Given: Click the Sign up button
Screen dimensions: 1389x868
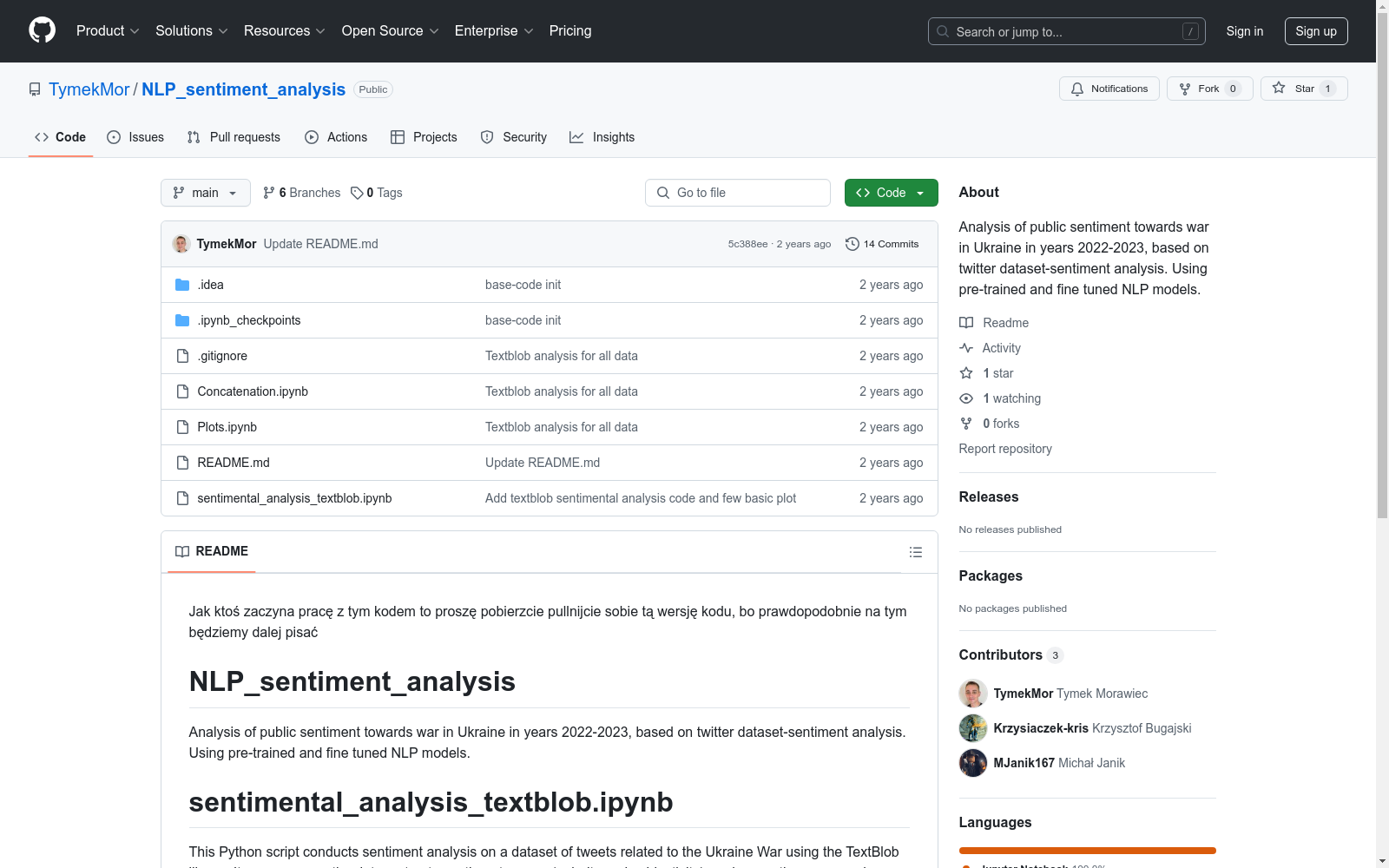Looking at the screenshot, I should coord(1316,30).
